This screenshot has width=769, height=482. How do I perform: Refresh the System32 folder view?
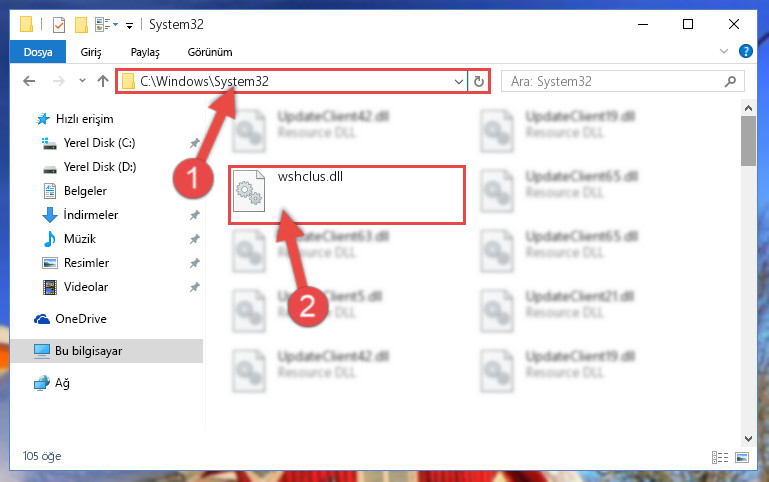pyautogui.click(x=479, y=81)
